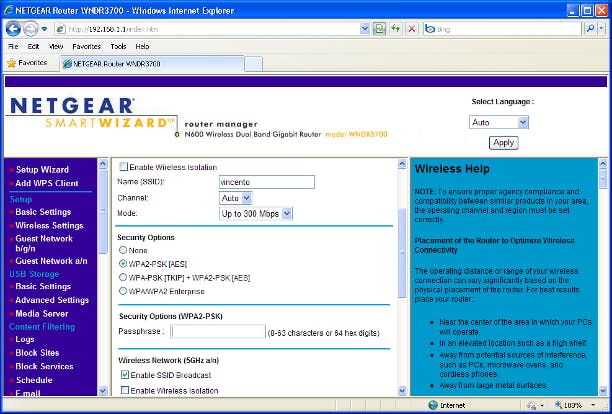Open Logs under Content Filtering

[x=25, y=339]
